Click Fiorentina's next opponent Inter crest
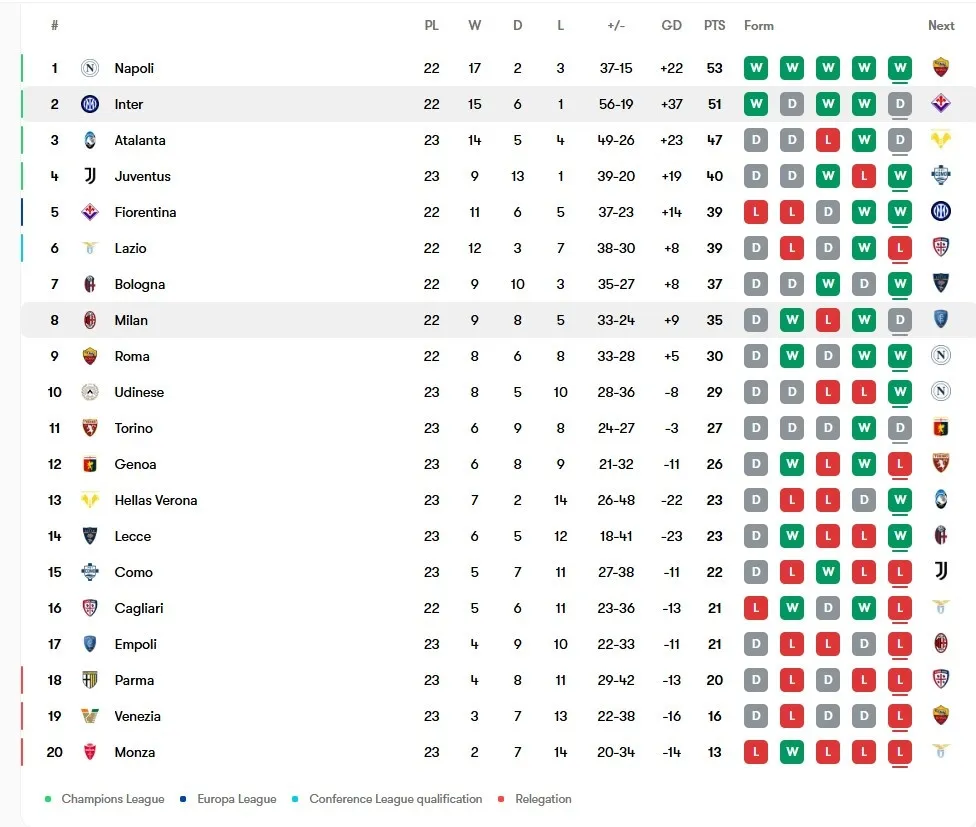The image size is (976, 827). point(941,212)
